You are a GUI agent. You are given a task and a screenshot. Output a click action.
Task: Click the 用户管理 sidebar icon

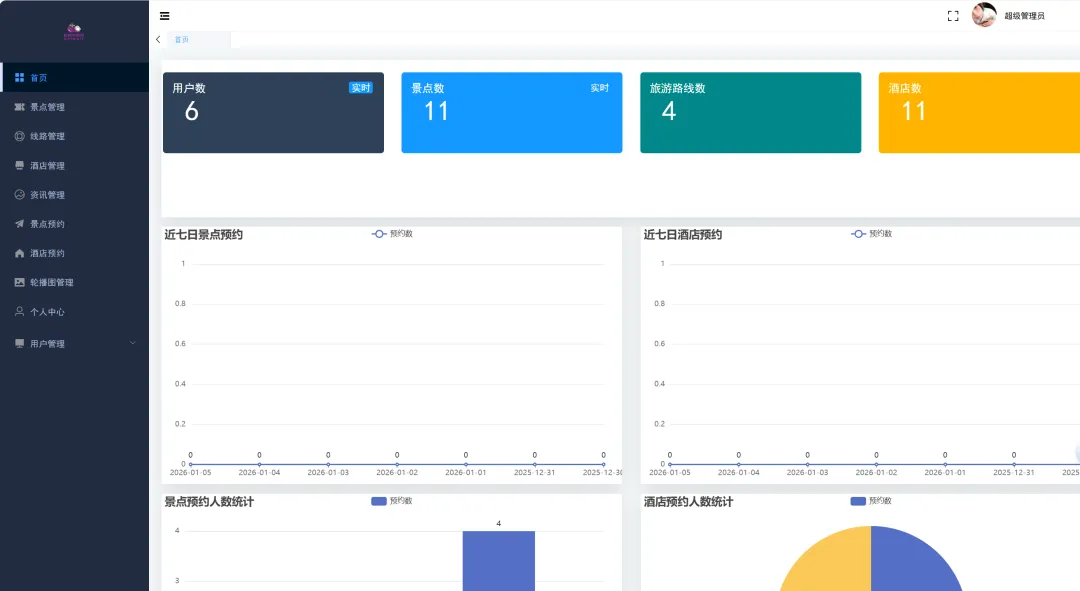pos(19,343)
